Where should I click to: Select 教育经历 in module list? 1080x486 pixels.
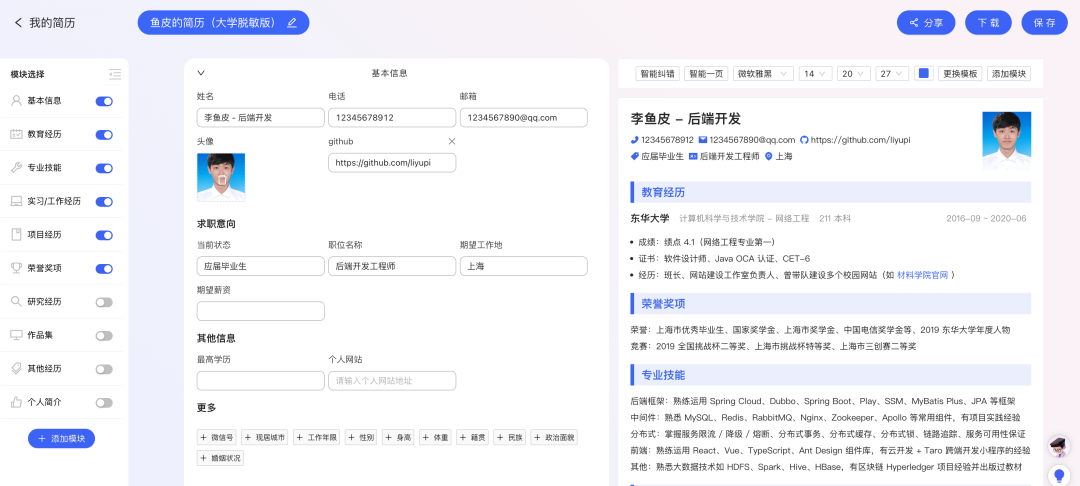coord(44,134)
